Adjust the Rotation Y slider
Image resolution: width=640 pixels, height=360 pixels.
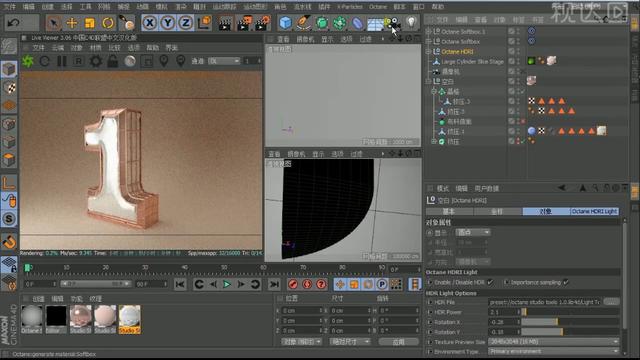coord(570,332)
